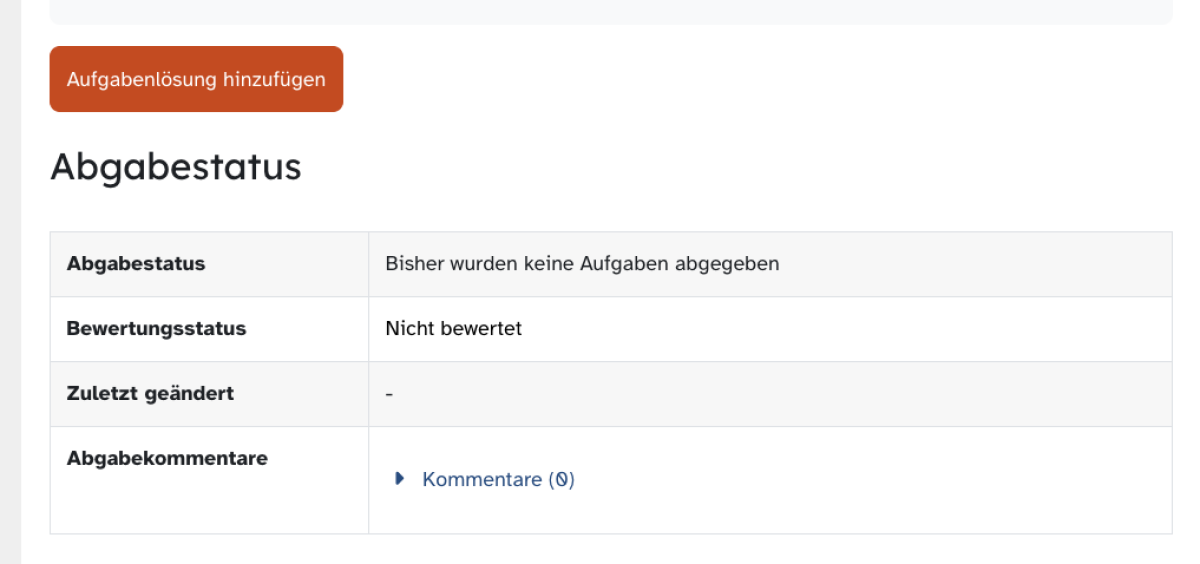Click the dash value beside "Zuletzt geändert"
The image size is (1200, 564).
(389, 394)
